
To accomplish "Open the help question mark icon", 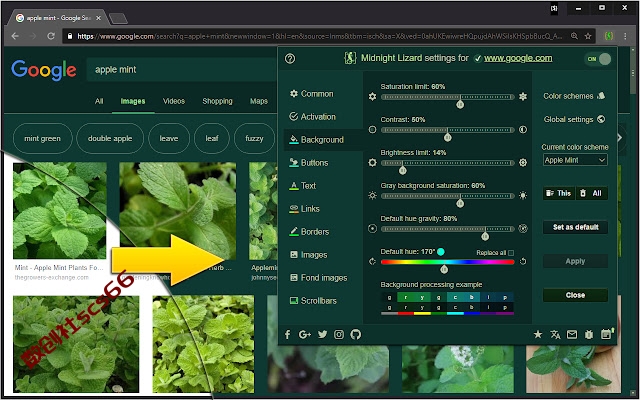I will (290, 59).
